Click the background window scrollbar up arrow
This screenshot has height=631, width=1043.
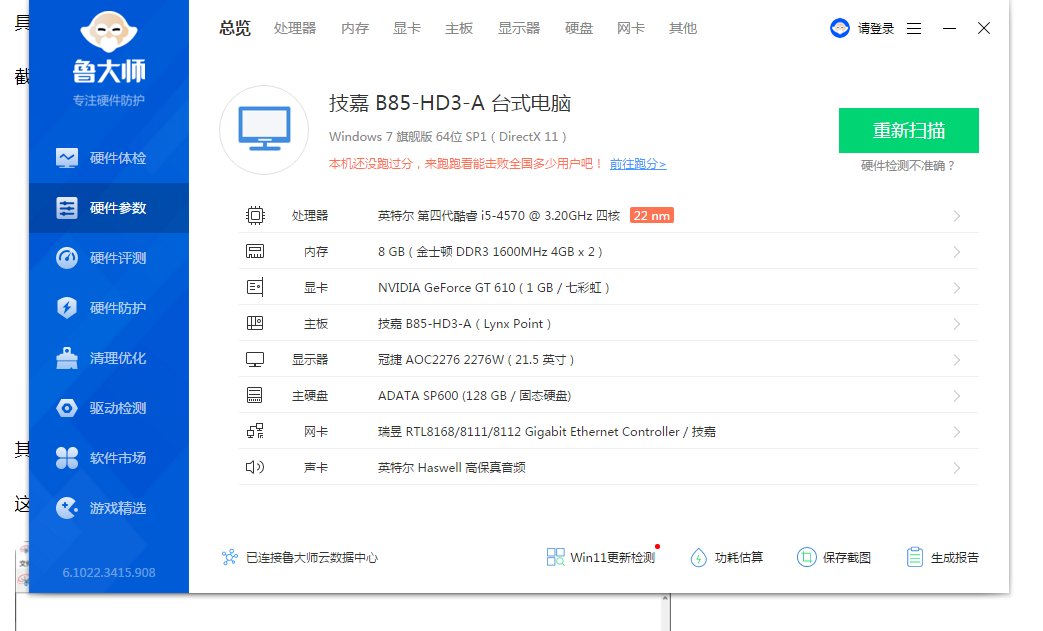click(x=665, y=599)
